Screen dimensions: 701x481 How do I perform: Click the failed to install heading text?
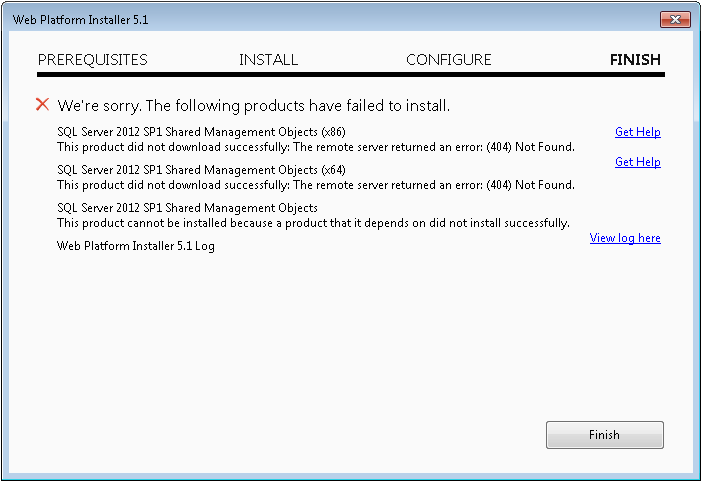(x=253, y=106)
